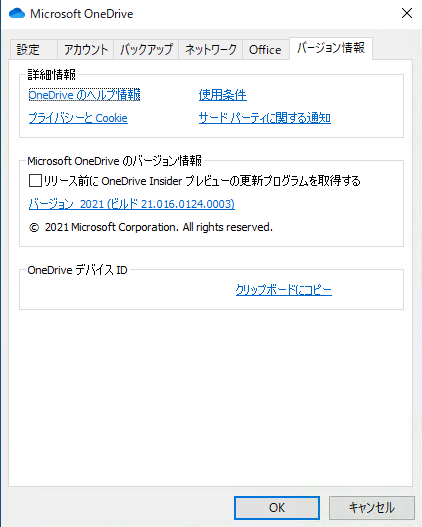
Task: Open the OneDrive のヘルプ情報 link
Action: (x=84, y=95)
